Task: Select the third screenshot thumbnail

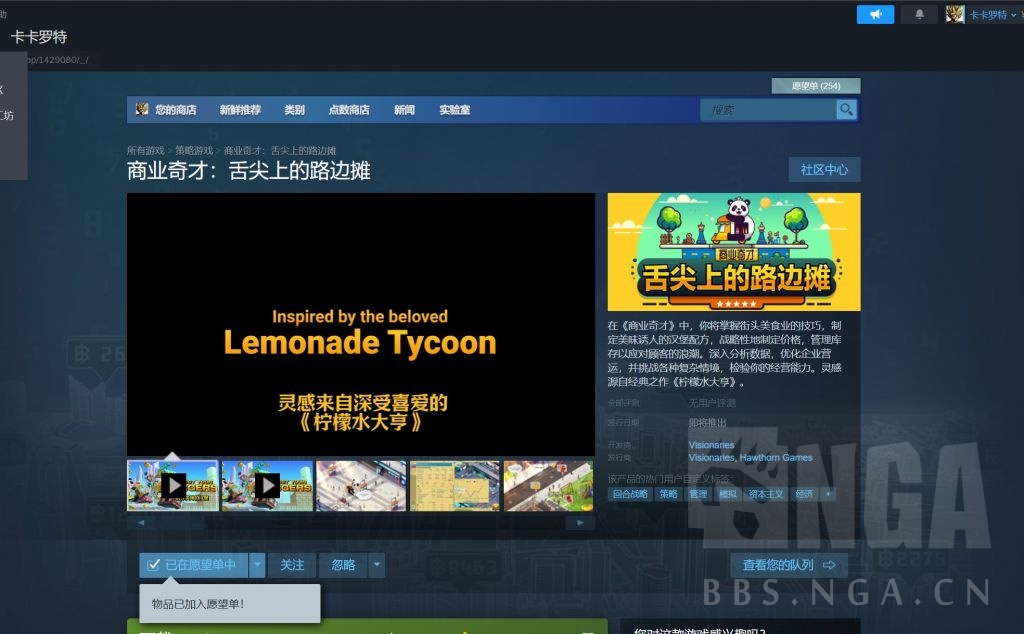Action: click(361, 486)
